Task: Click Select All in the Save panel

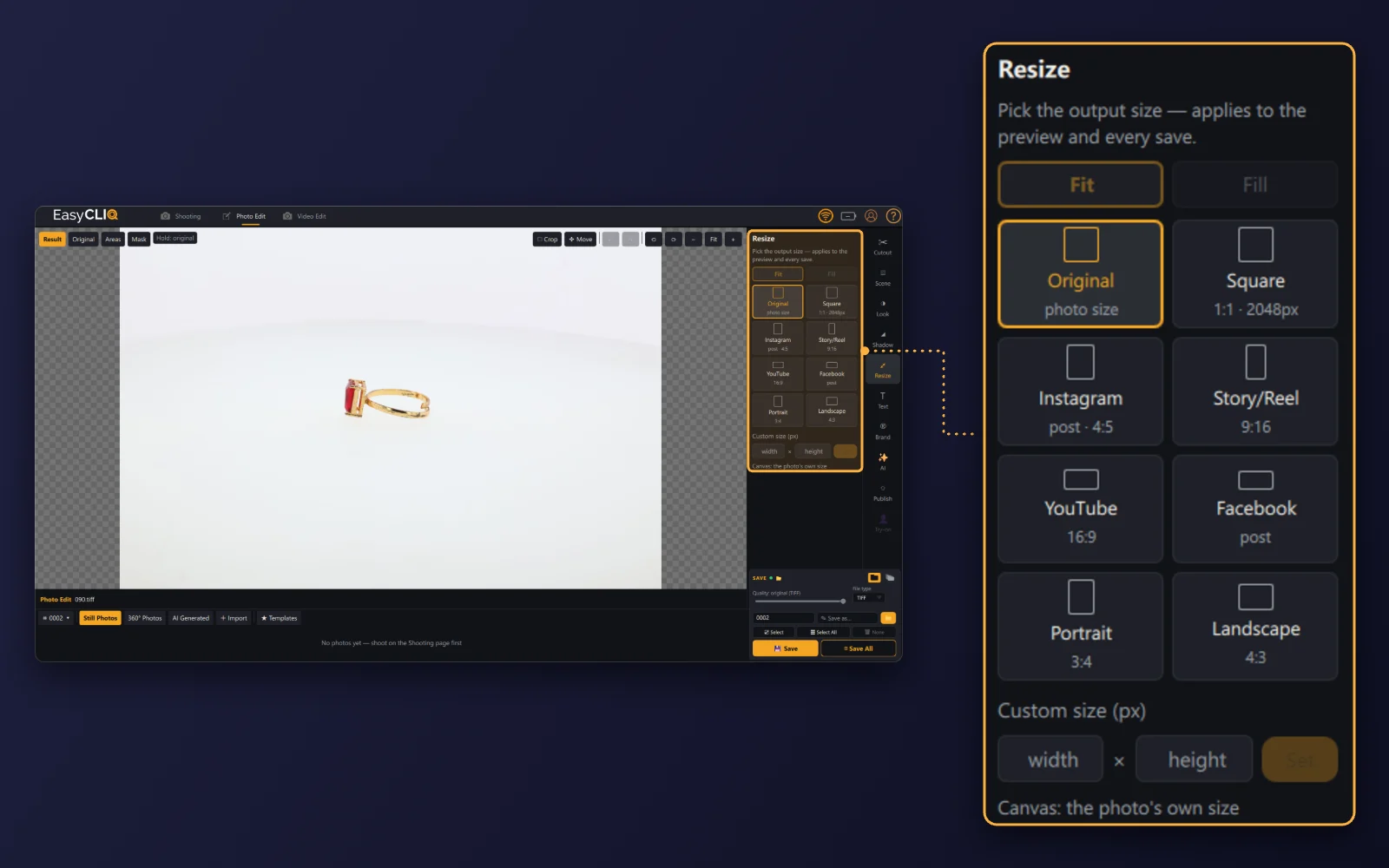Action: click(x=824, y=632)
